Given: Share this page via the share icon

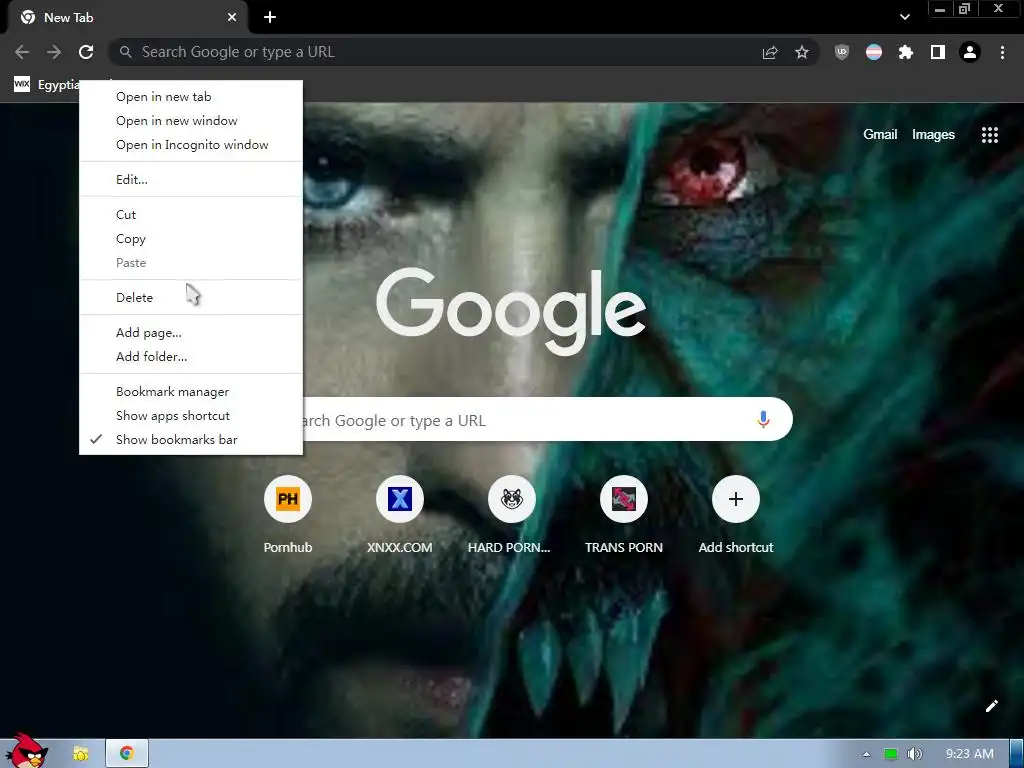Looking at the screenshot, I should pos(770,52).
